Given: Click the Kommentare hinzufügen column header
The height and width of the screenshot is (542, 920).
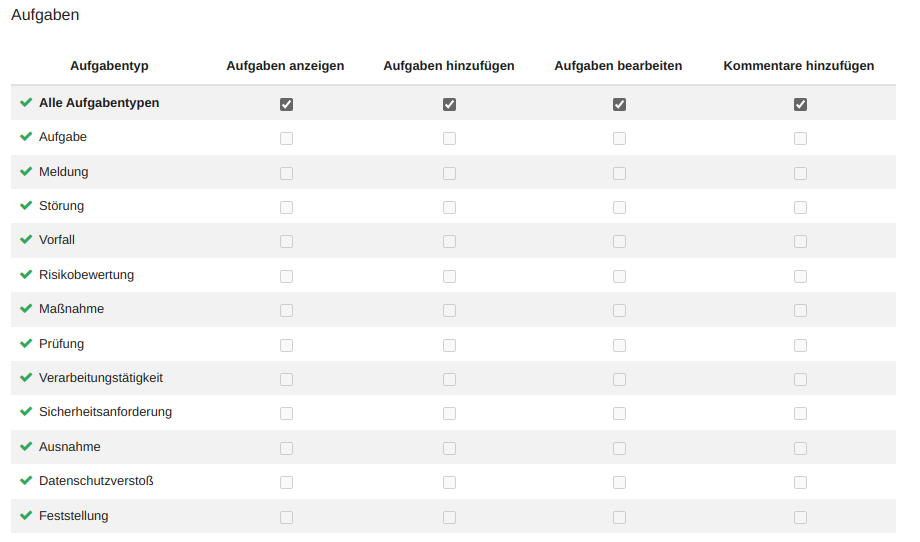Looking at the screenshot, I should (x=798, y=66).
